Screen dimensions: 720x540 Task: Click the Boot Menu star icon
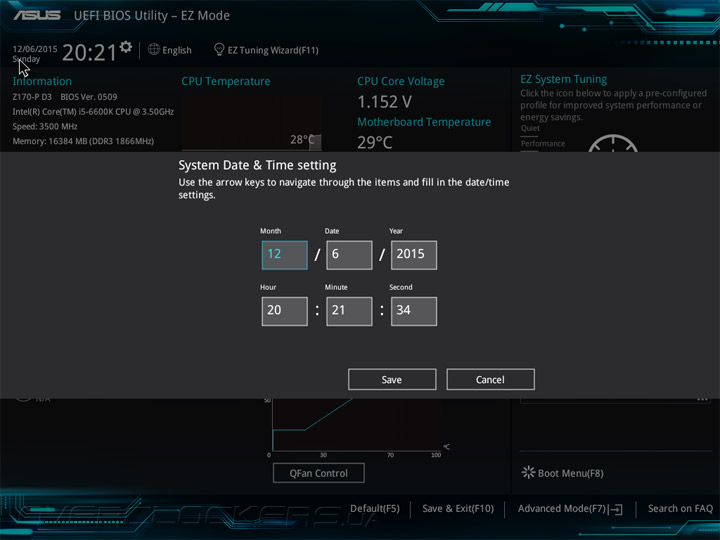point(529,472)
